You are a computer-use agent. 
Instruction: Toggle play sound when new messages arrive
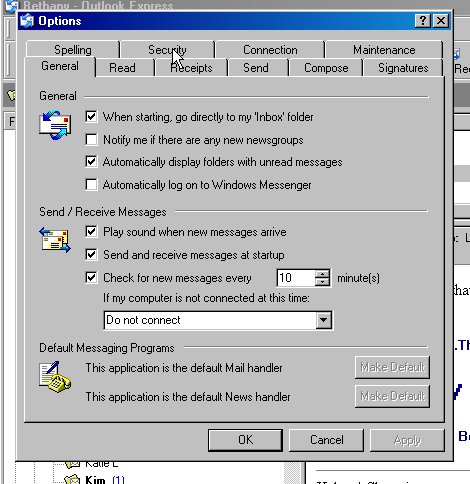coord(91,232)
